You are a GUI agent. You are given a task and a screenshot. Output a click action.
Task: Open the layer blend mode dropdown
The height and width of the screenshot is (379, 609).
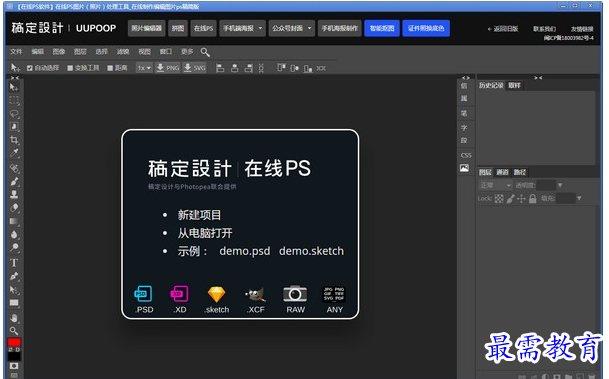[x=495, y=185]
